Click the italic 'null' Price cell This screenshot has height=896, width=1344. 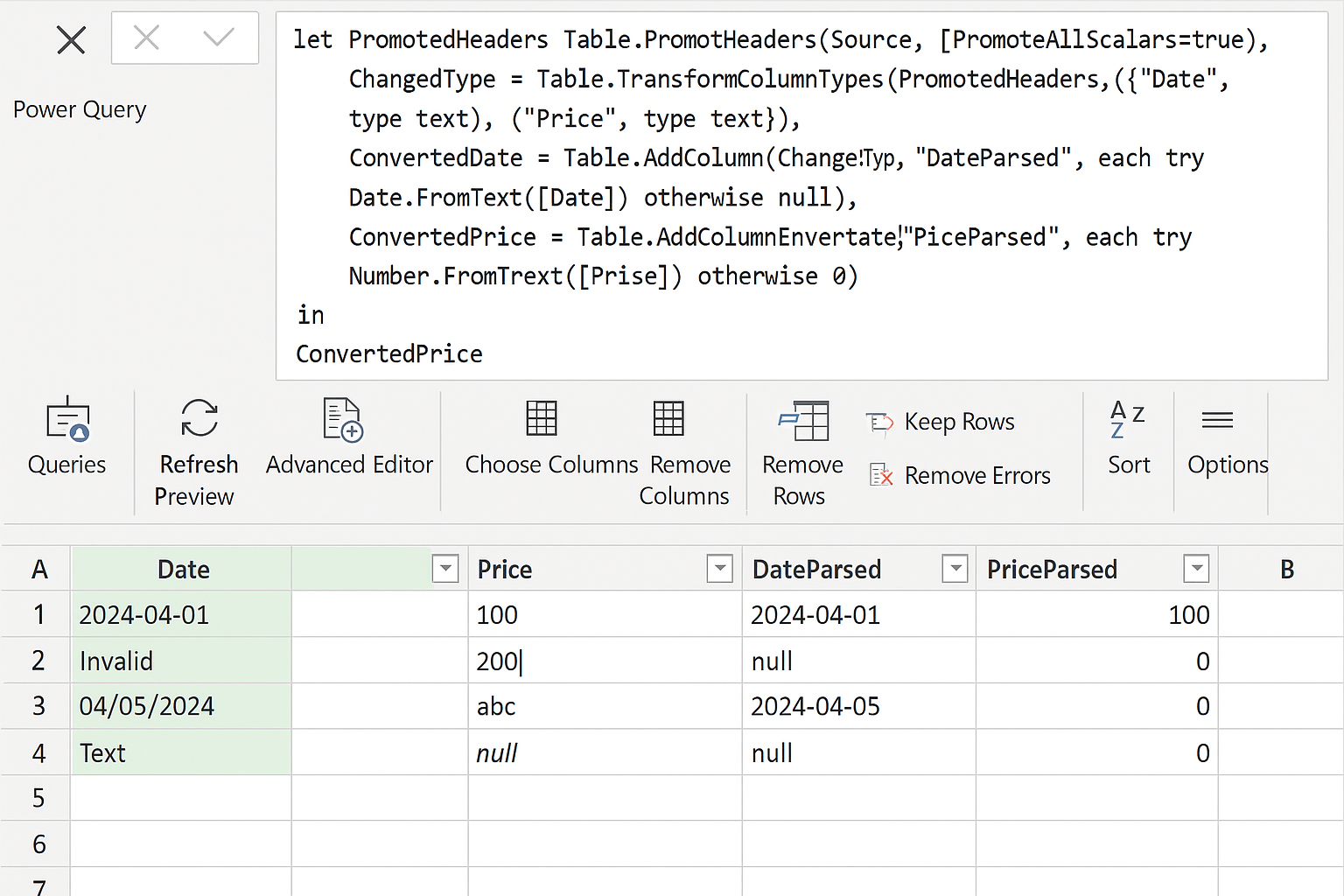pyautogui.click(x=605, y=752)
